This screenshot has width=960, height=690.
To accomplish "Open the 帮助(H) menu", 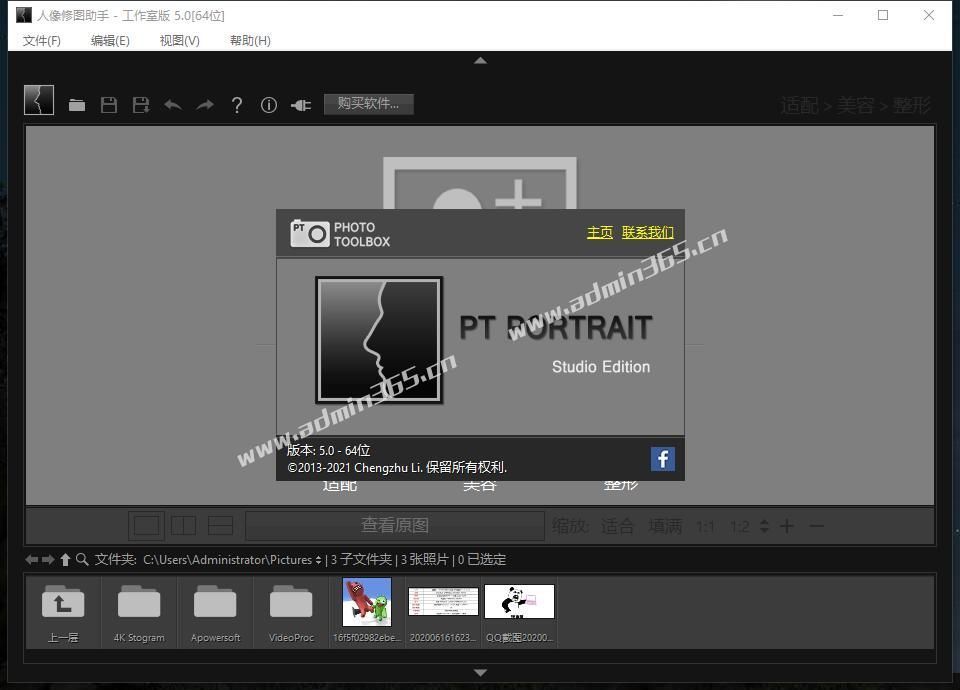I will click(250, 40).
